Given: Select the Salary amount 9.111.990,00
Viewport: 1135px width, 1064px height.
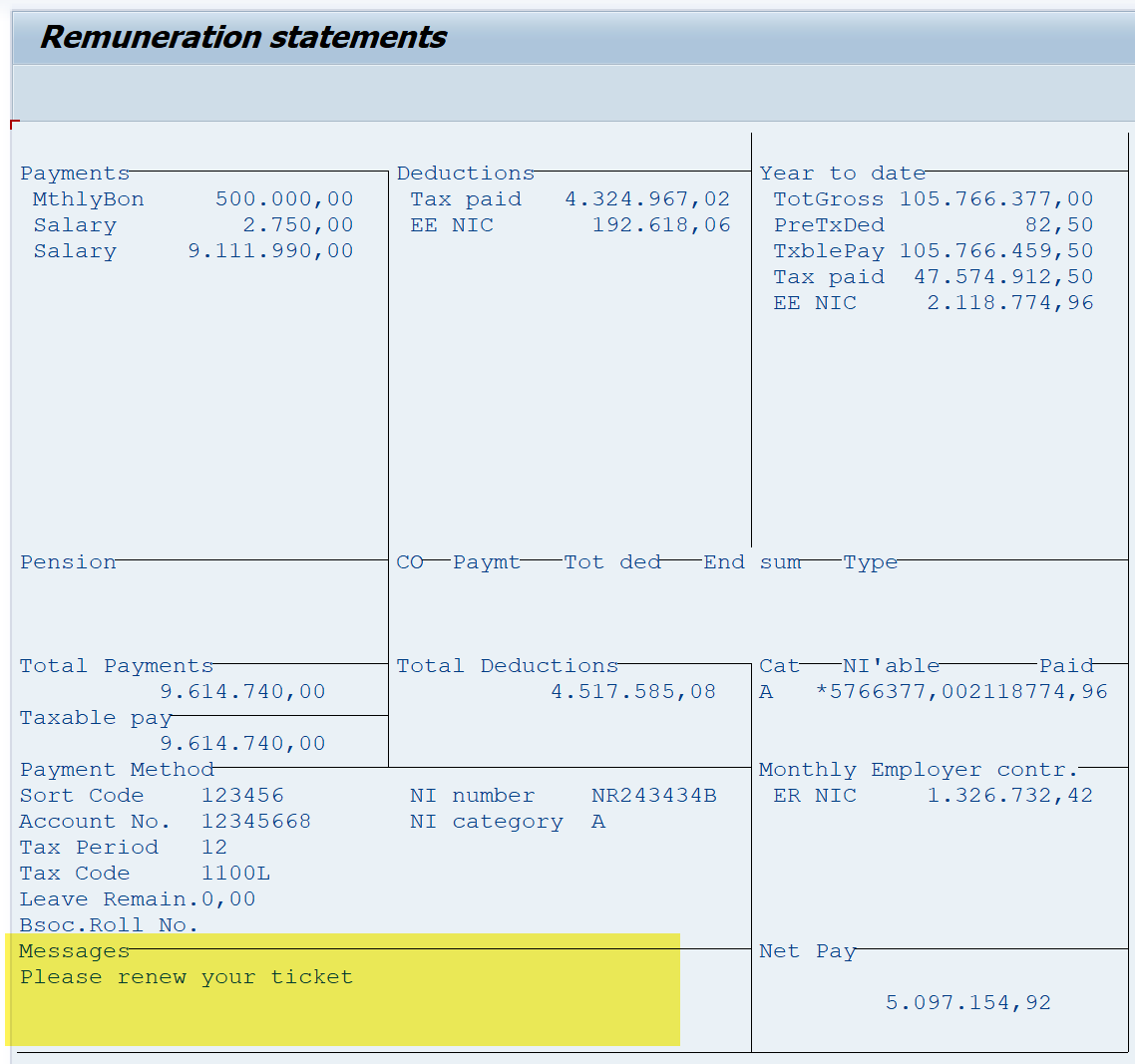Looking at the screenshot, I should 270,251.
